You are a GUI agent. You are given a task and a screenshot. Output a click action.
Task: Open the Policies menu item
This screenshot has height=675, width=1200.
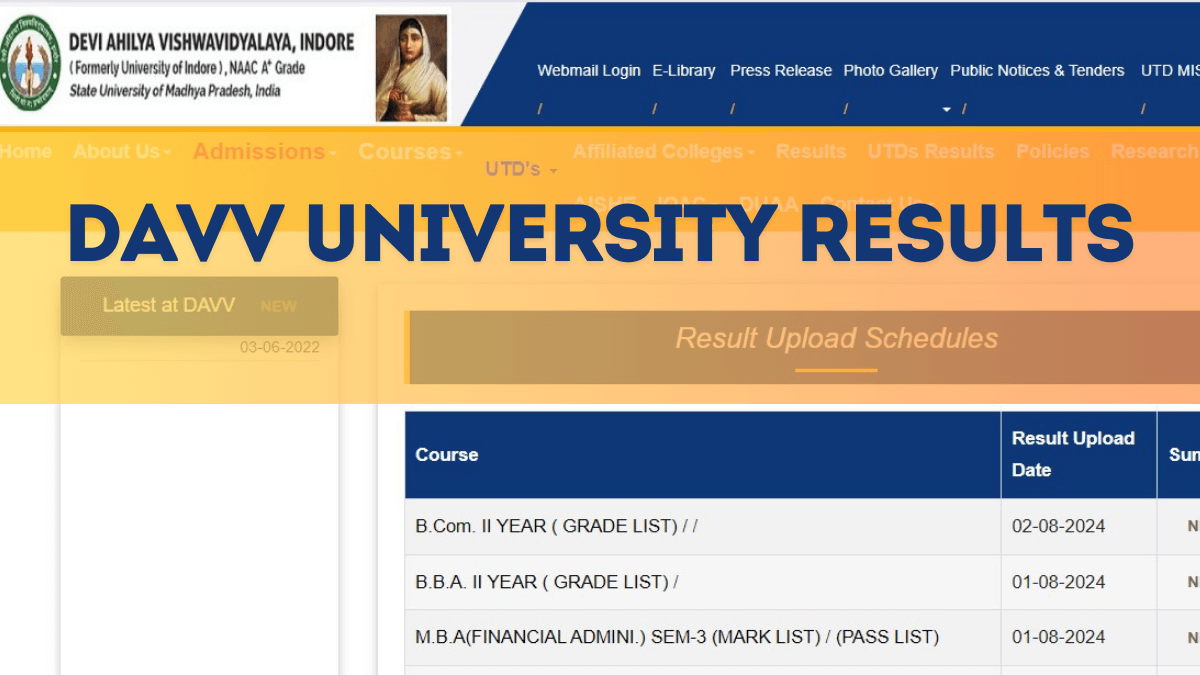point(1052,152)
